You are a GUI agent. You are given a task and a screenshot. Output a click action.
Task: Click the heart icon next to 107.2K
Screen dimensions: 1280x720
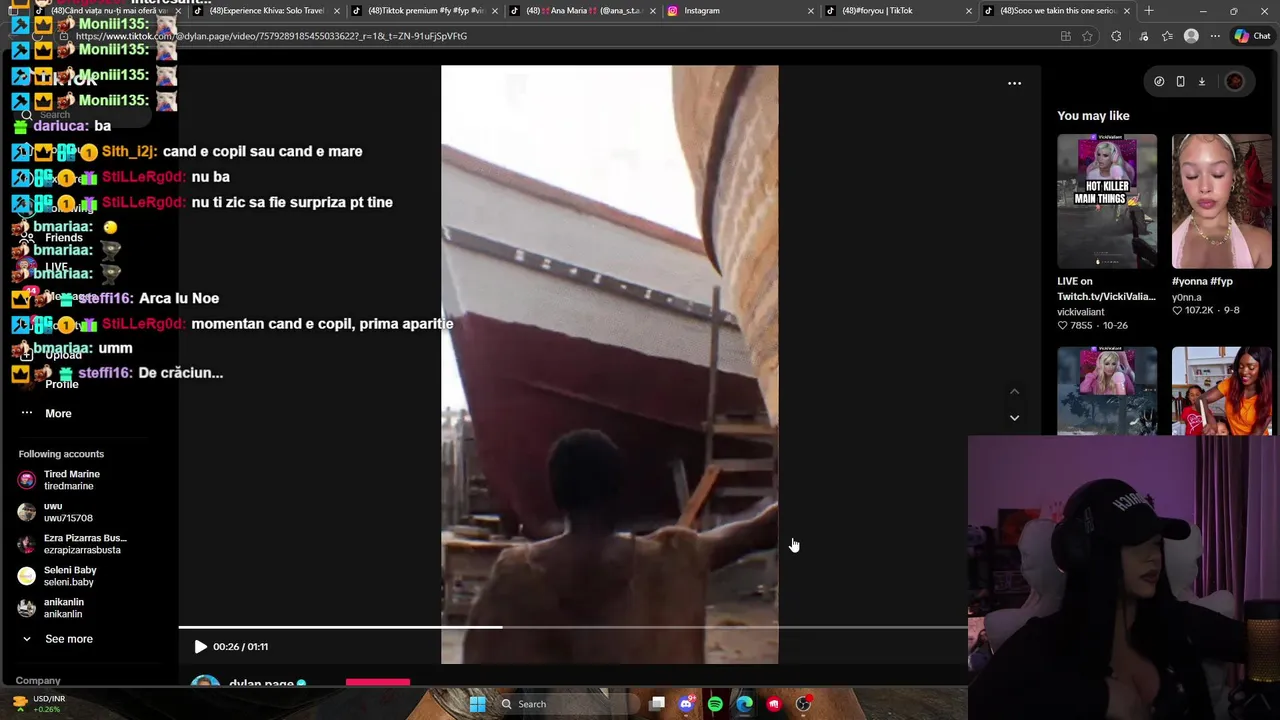click(1177, 311)
